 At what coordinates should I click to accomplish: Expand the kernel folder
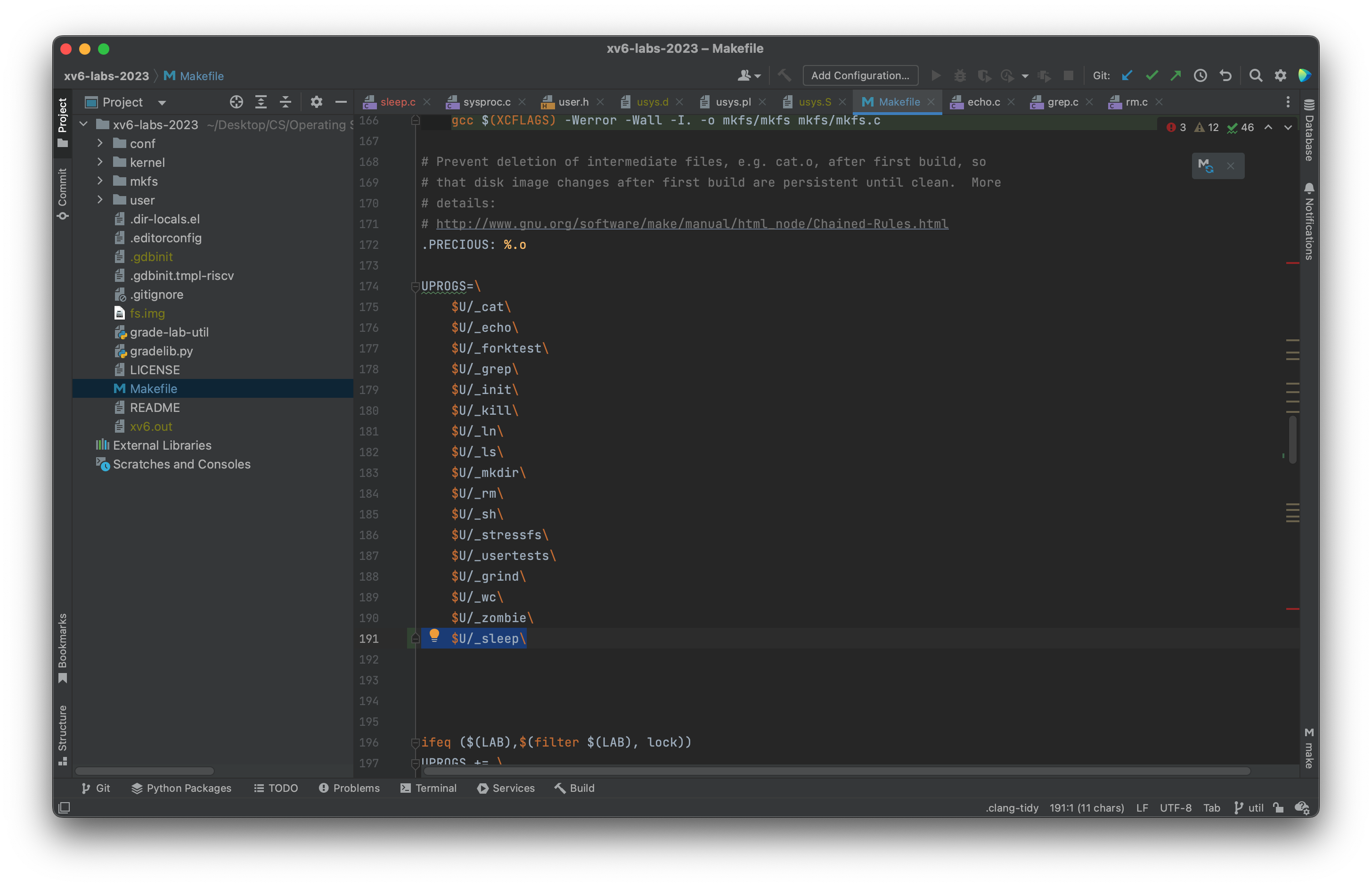tap(100, 163)
